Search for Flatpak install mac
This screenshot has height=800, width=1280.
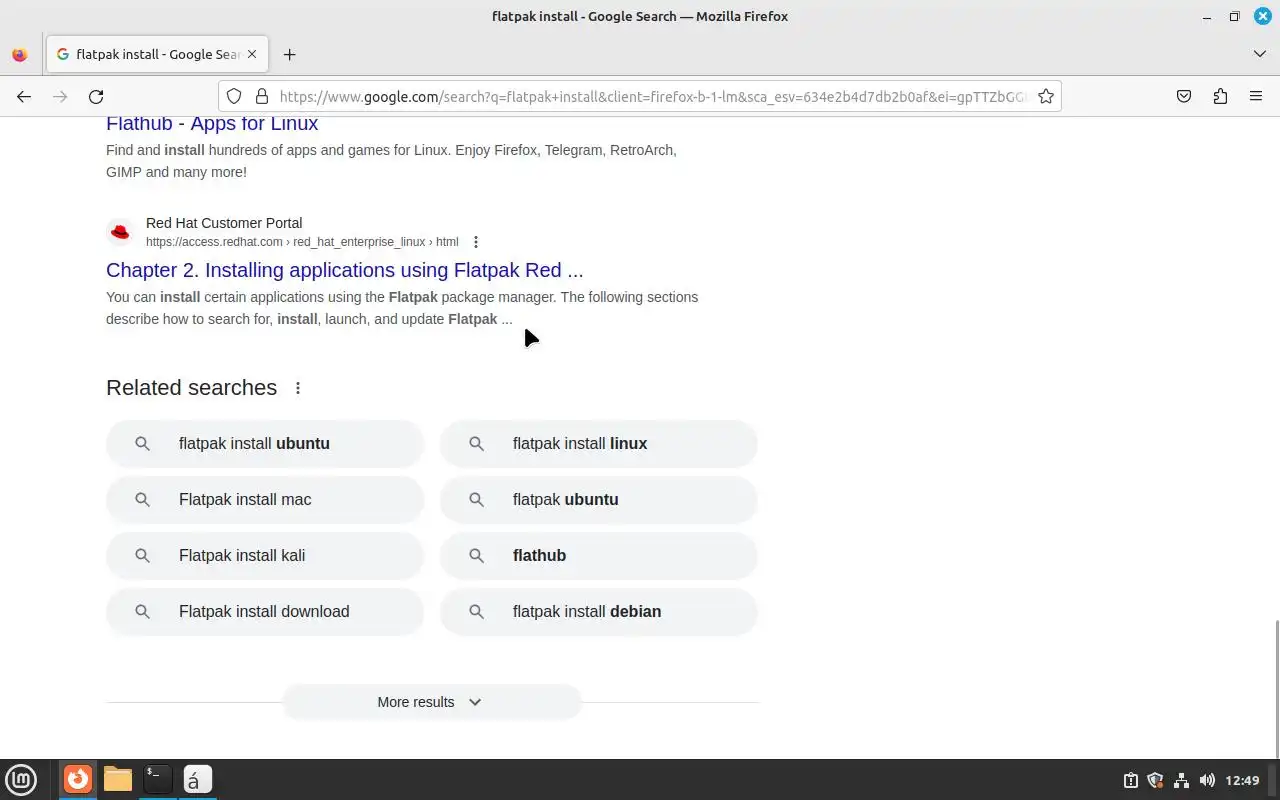pyautogui.click(x=265, y=499)
